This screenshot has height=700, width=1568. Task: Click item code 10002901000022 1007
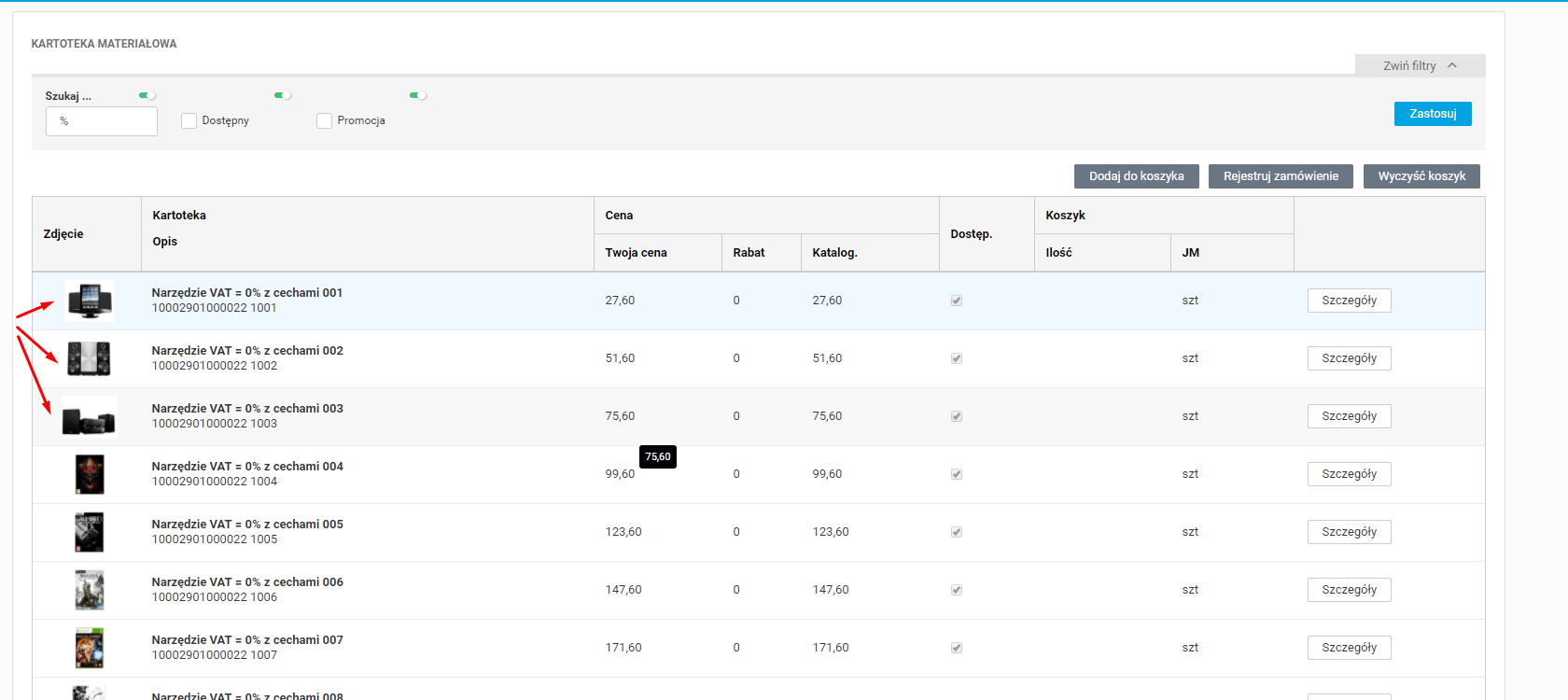tap(215, 655)
